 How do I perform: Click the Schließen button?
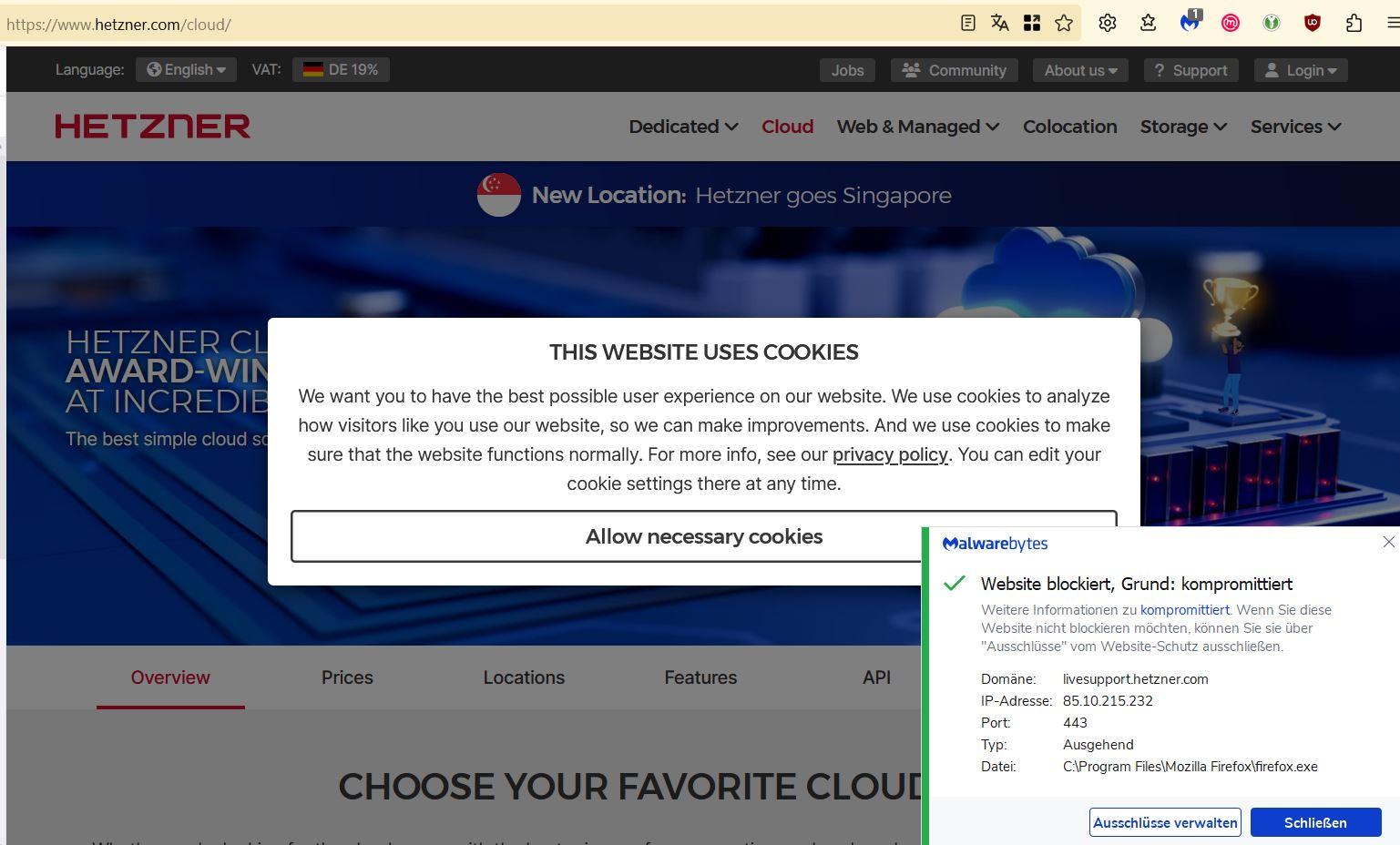[x=1315, y=822]
